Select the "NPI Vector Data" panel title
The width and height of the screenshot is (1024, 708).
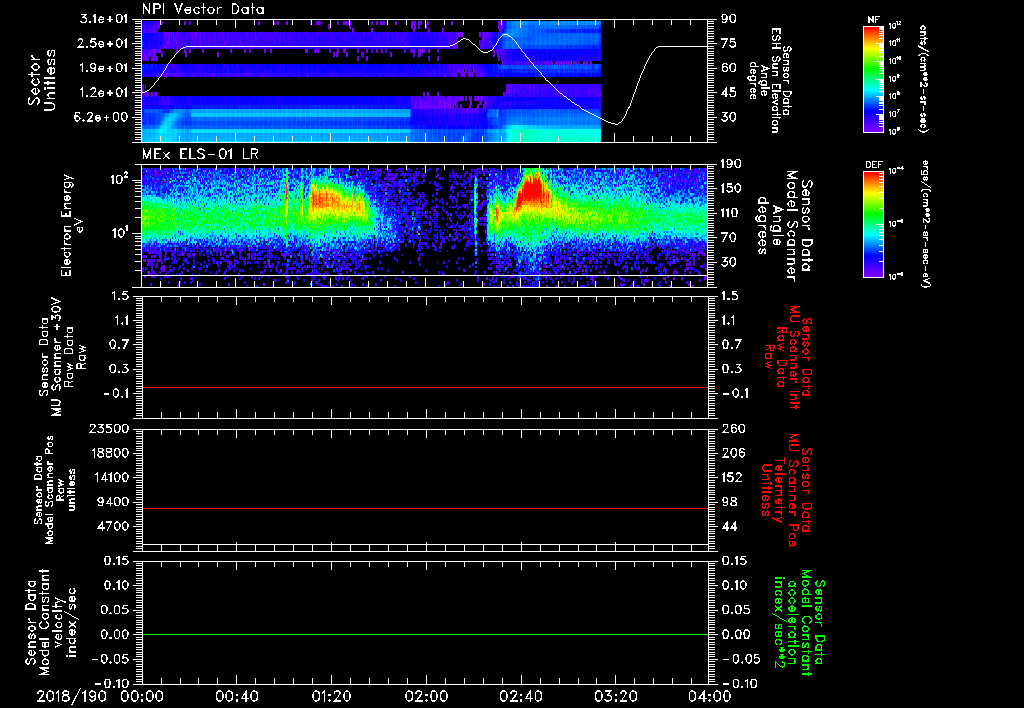tap(203, 9)
